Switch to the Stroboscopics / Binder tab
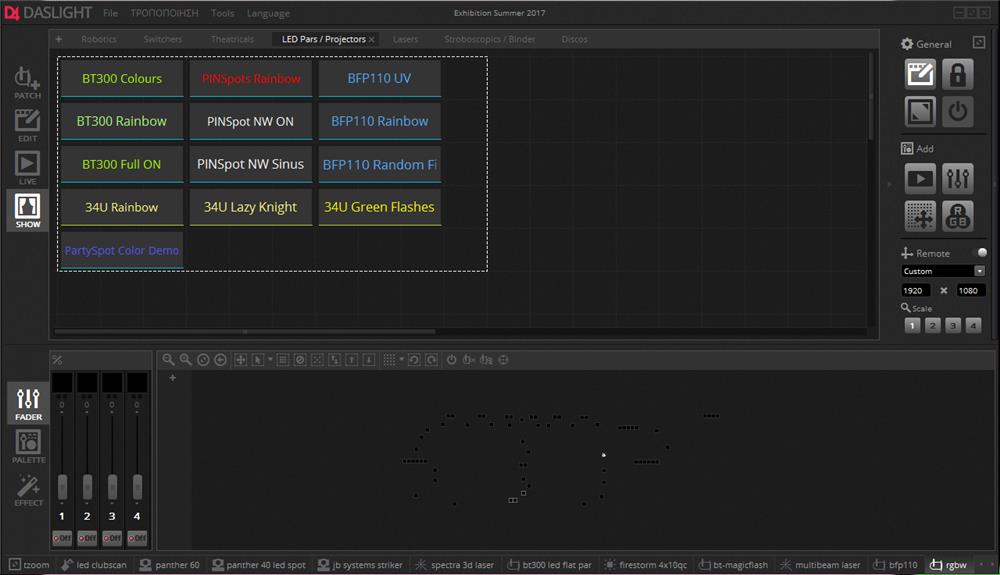The width and height of the screenshot is (1000, 575). [490, 39]
